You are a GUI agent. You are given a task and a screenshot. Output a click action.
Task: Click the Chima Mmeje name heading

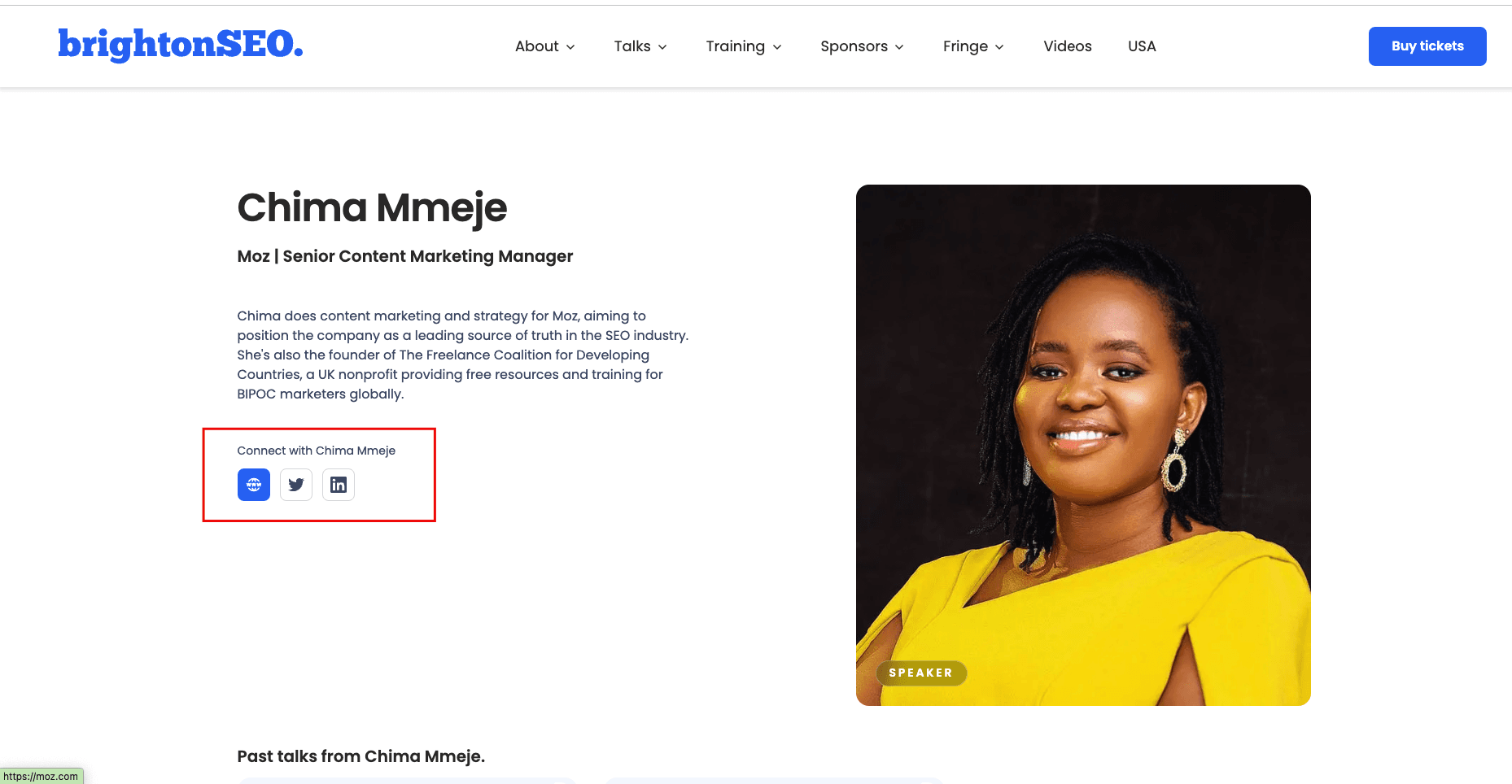(372, 207)
